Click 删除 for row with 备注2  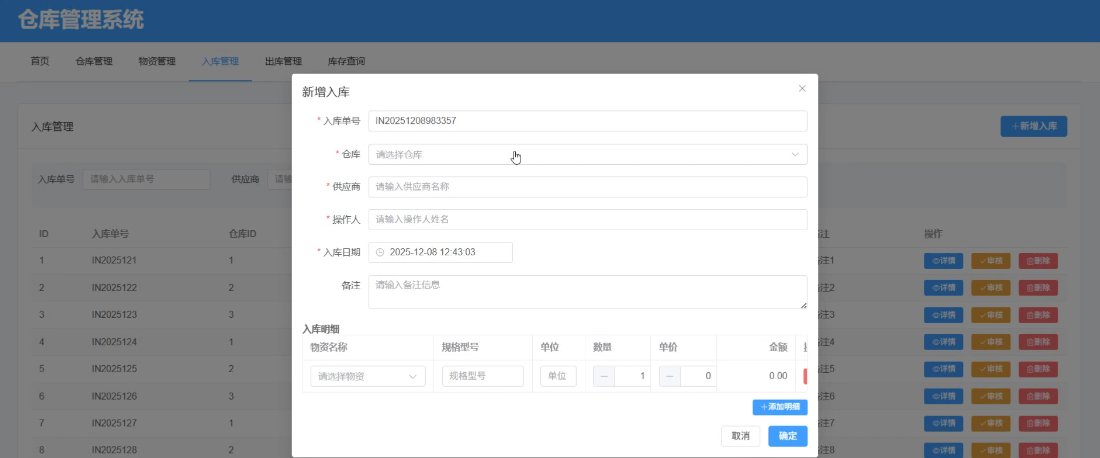[x=1038, y=288]
